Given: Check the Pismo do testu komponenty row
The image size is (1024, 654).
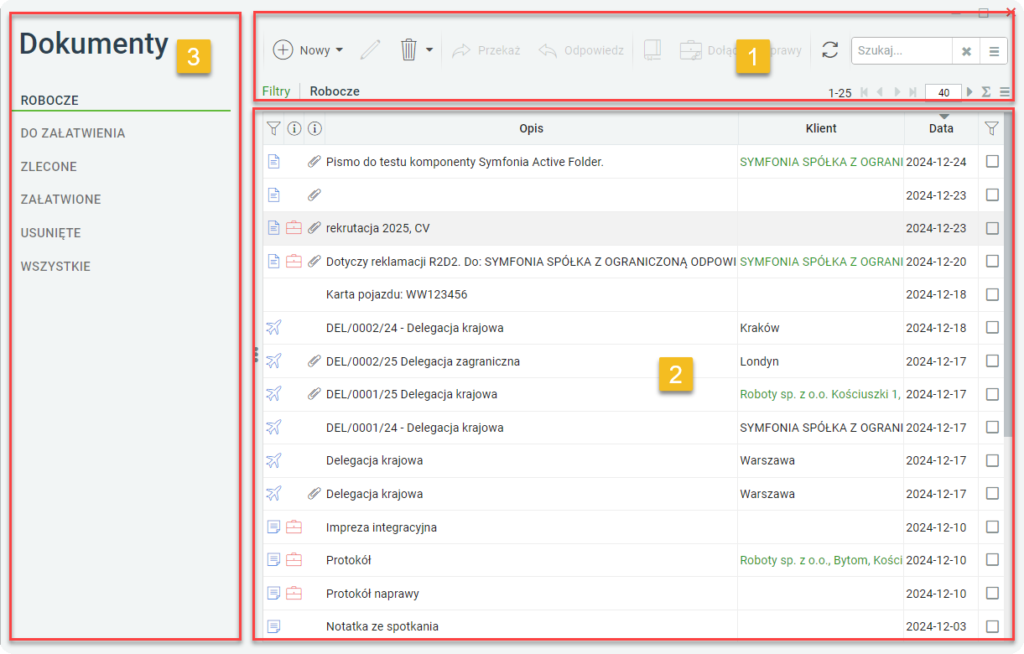Looking at the screenshot, I should [992, 161].
